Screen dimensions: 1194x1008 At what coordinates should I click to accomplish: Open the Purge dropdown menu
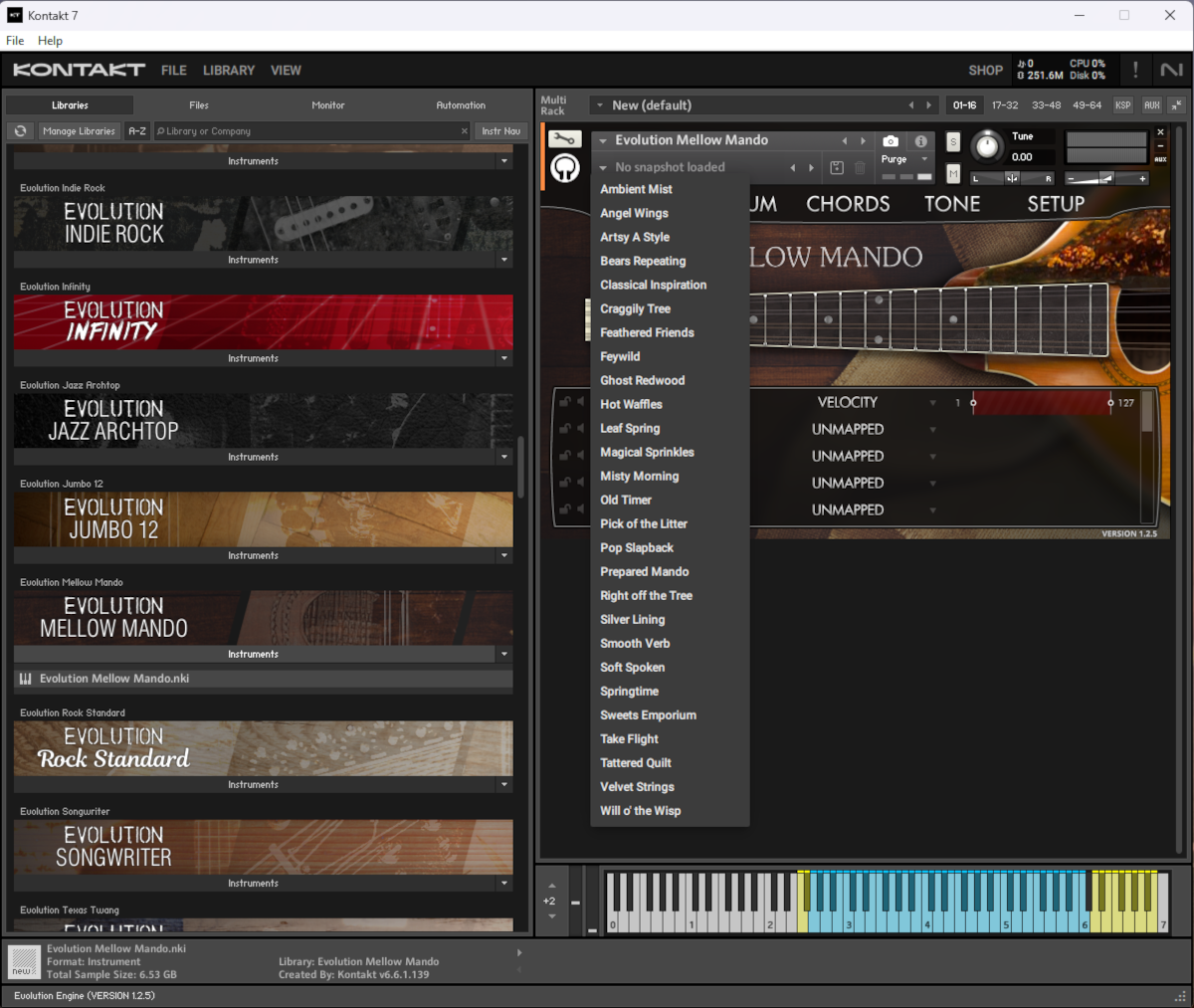coord(904,159)
